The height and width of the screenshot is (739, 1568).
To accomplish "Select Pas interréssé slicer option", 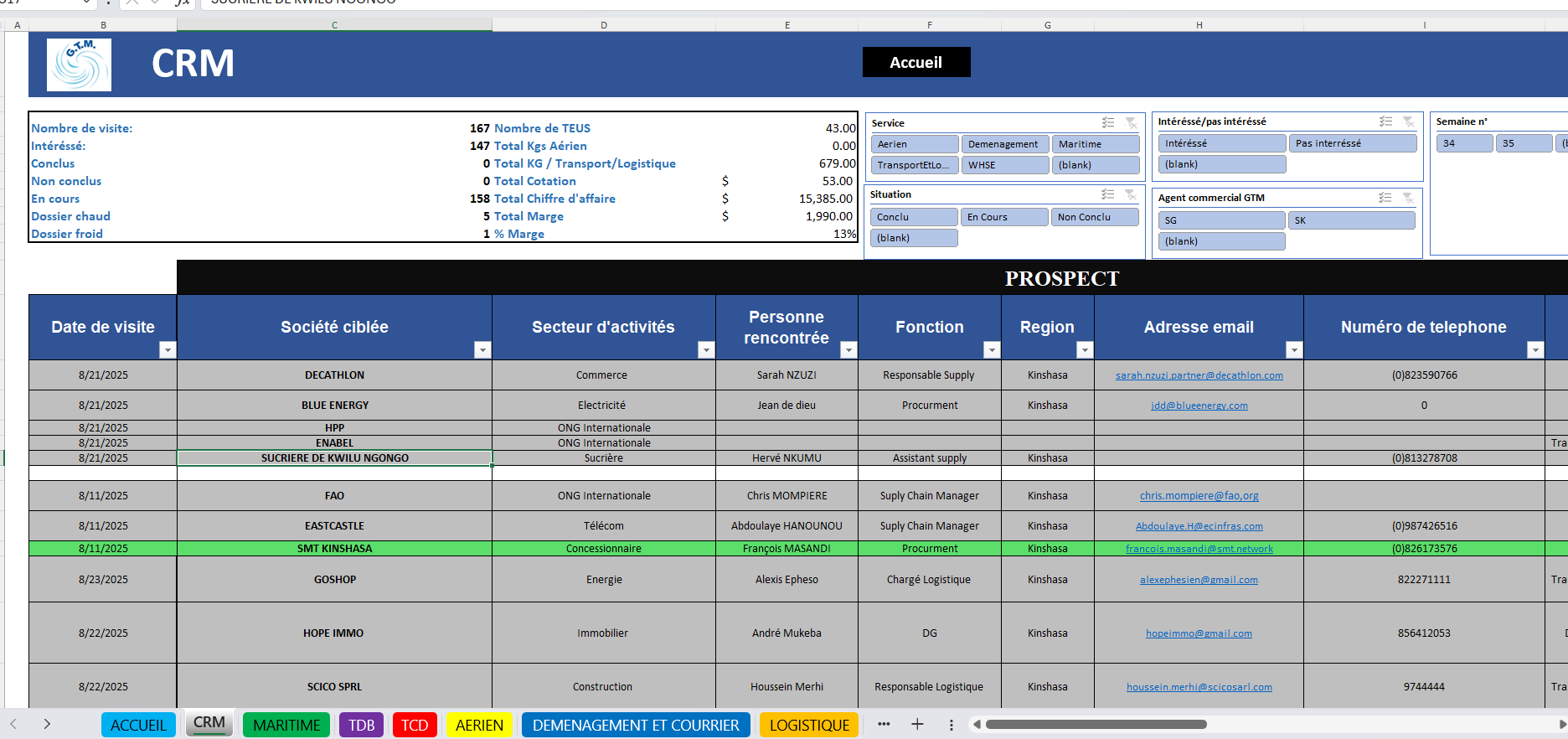I will click(1352, 143).
